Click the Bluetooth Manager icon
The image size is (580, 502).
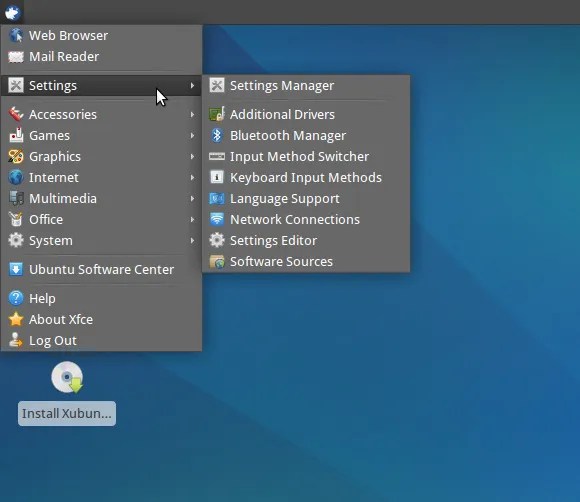tap(217, 135)
